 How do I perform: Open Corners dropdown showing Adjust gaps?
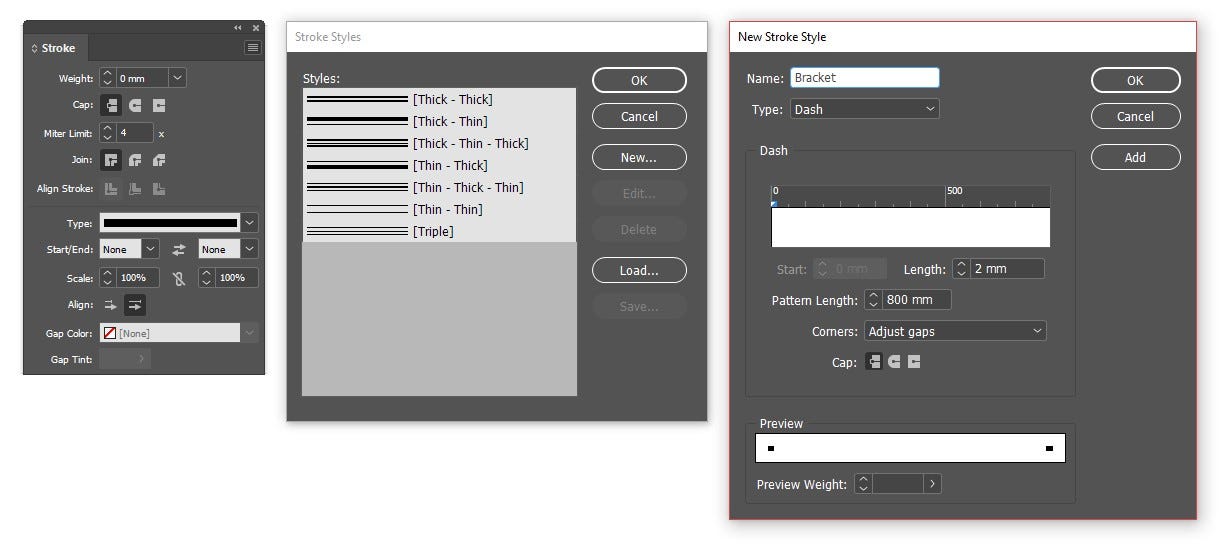(x=955, y=331)
